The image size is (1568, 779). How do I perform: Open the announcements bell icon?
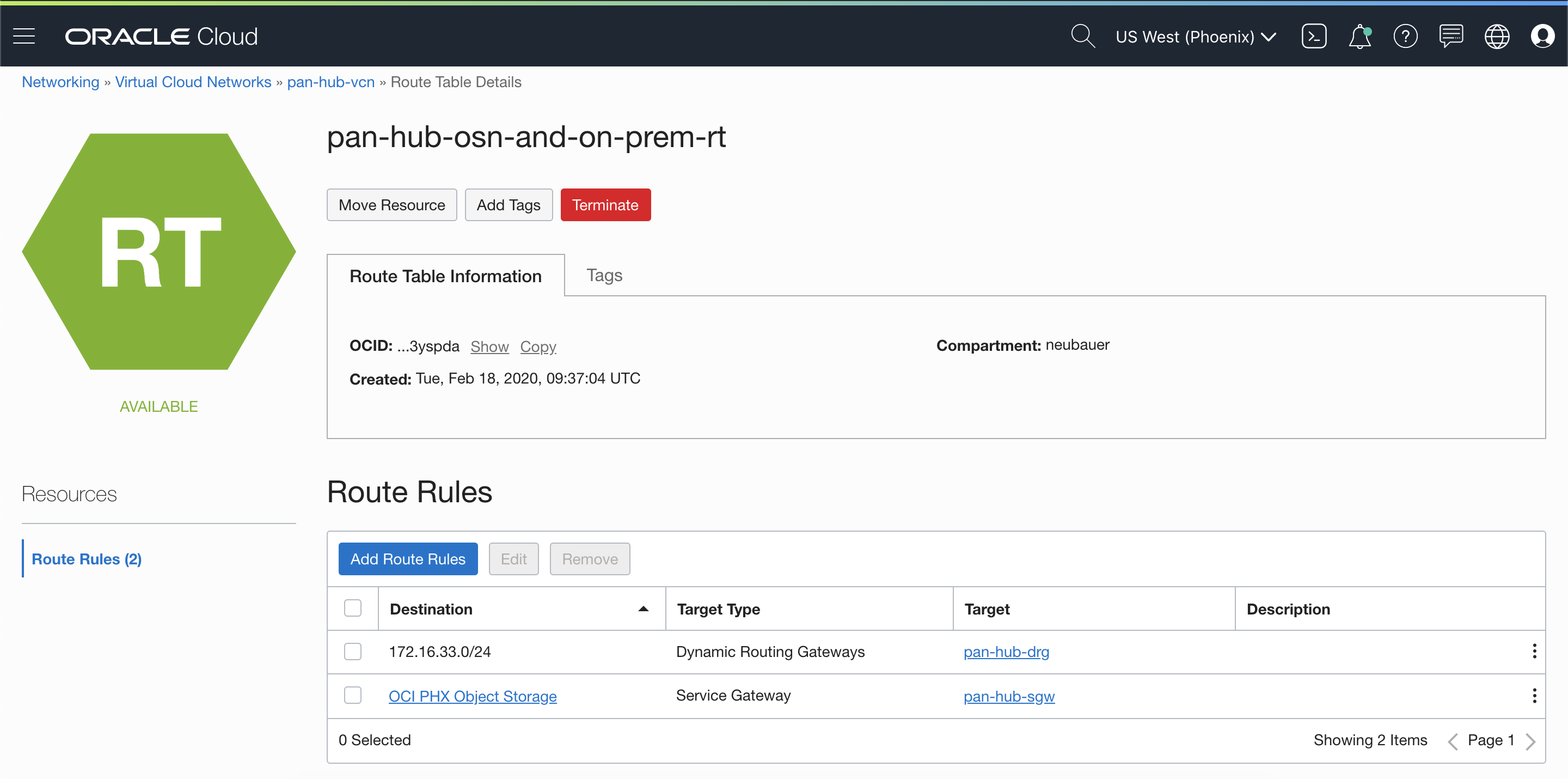(x=1359, y=36)
